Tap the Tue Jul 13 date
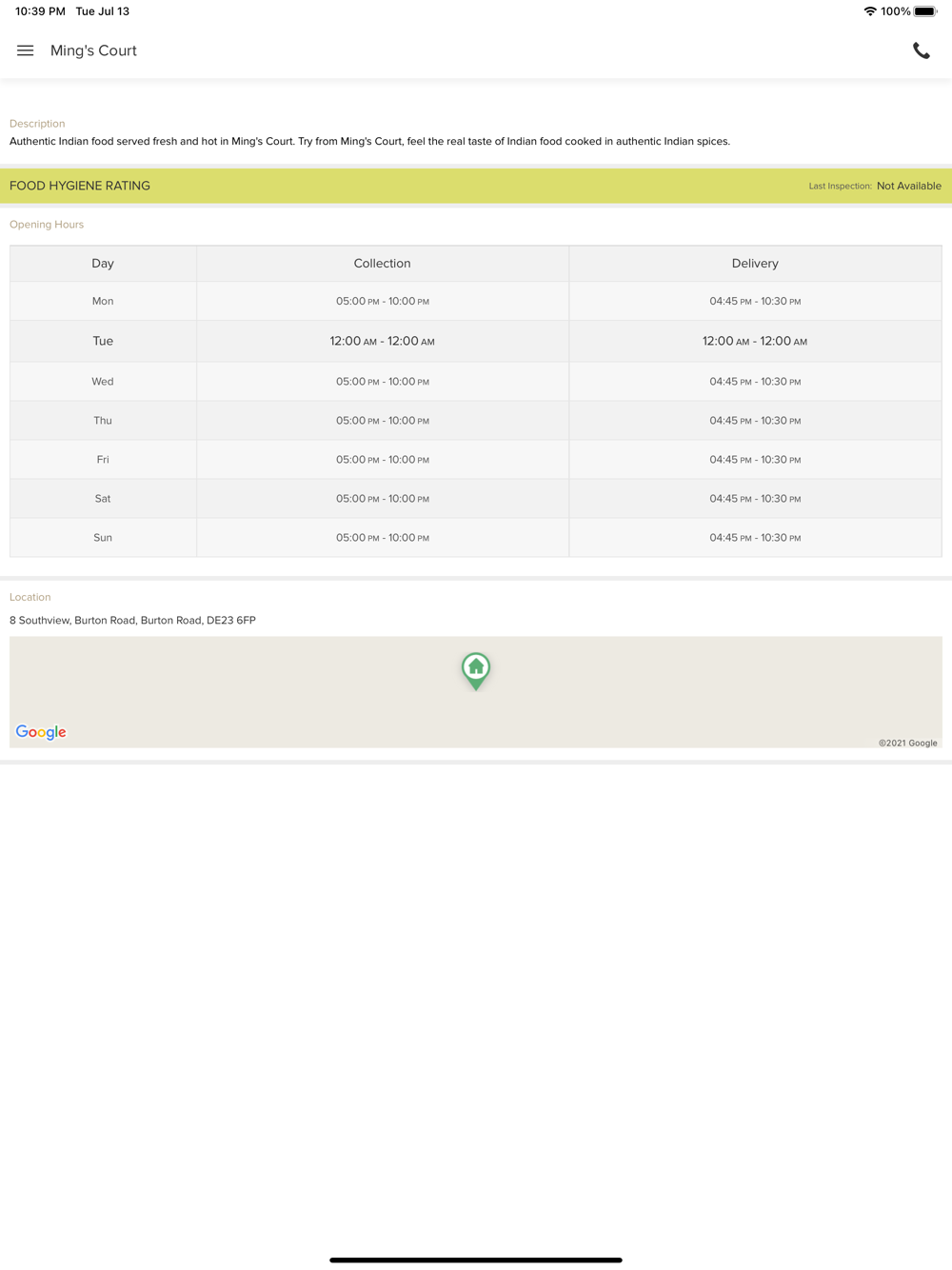The width and height of the screenshot is (952, 1270). [x=103, y=11]
